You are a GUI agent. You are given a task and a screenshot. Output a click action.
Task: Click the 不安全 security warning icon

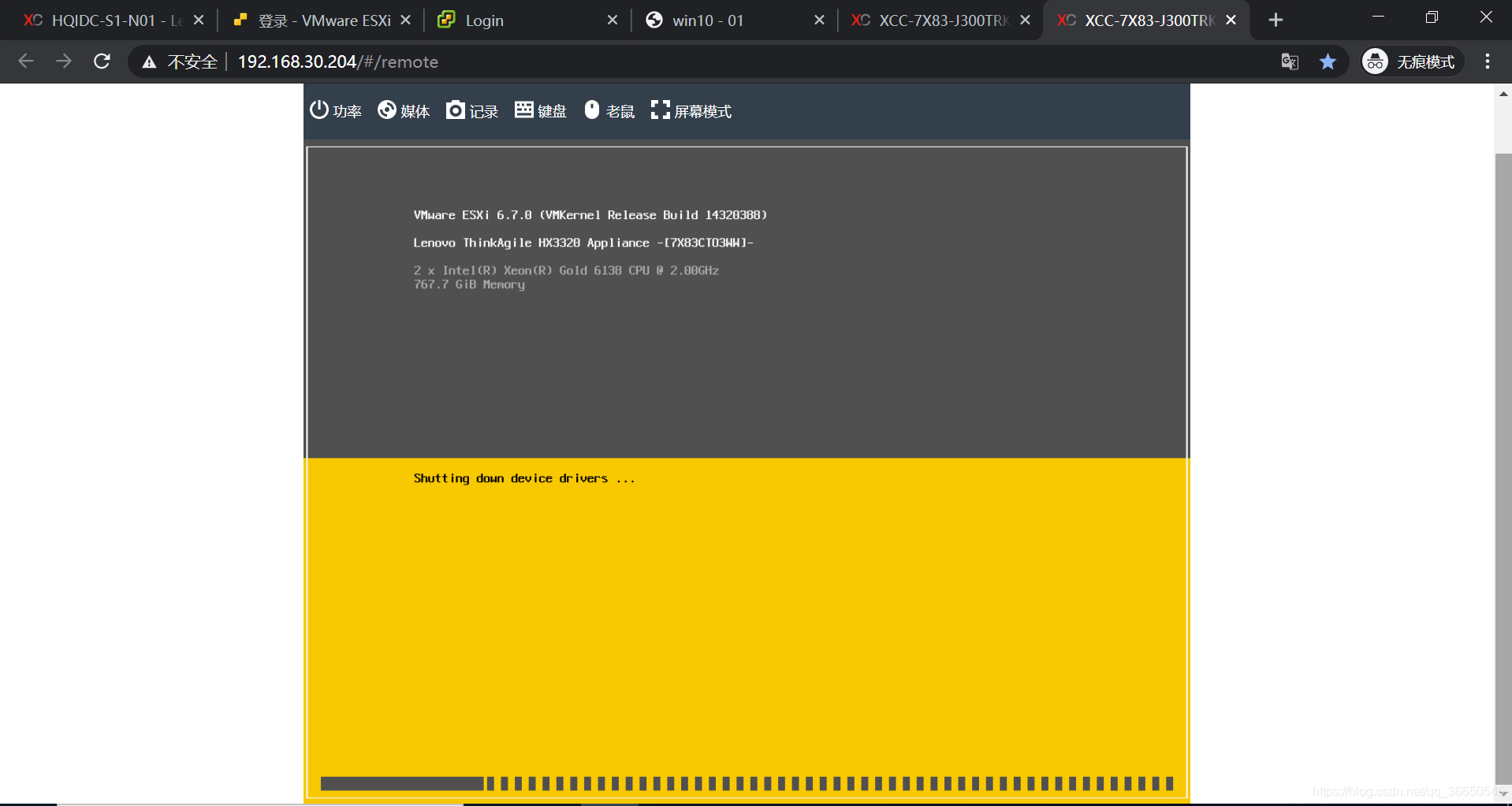coord(149,62)
